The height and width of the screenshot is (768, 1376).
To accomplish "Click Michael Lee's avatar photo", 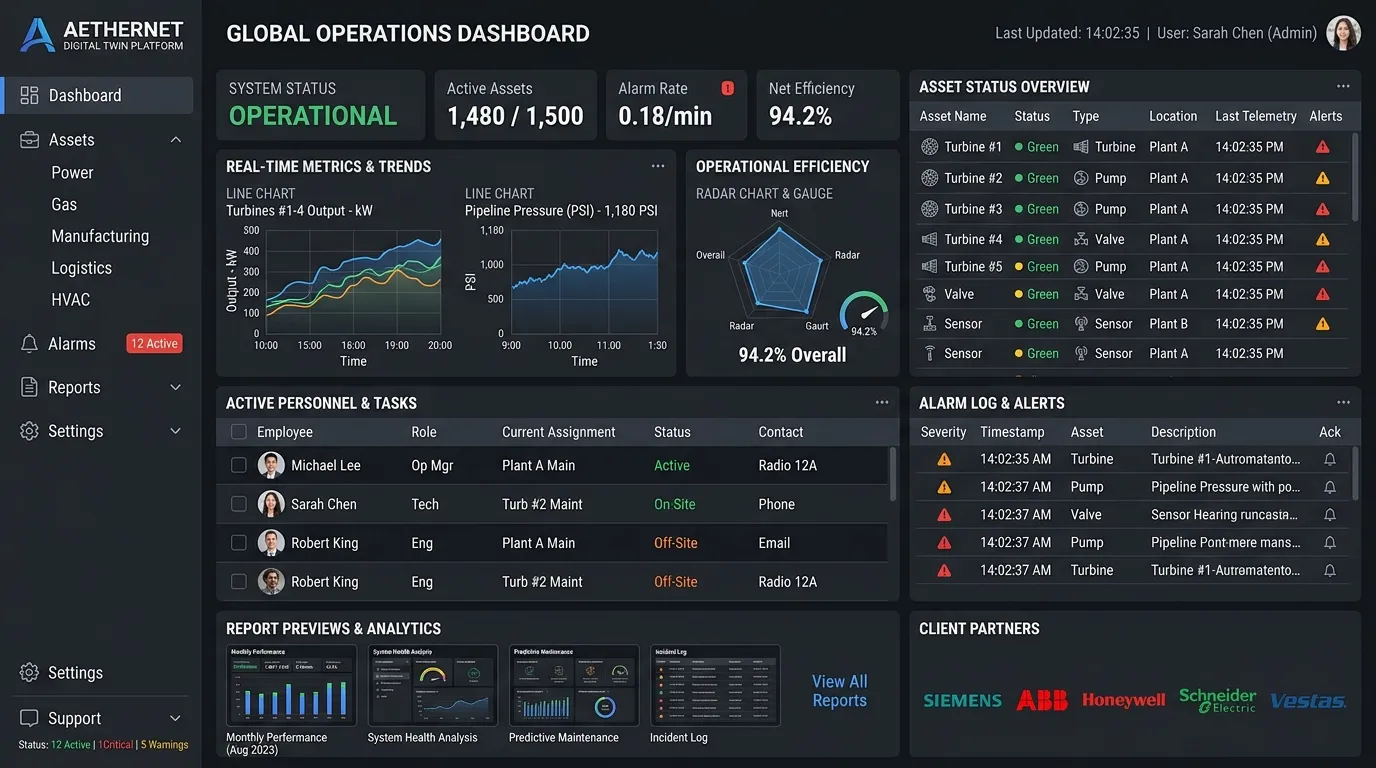I will coord(271,465).
